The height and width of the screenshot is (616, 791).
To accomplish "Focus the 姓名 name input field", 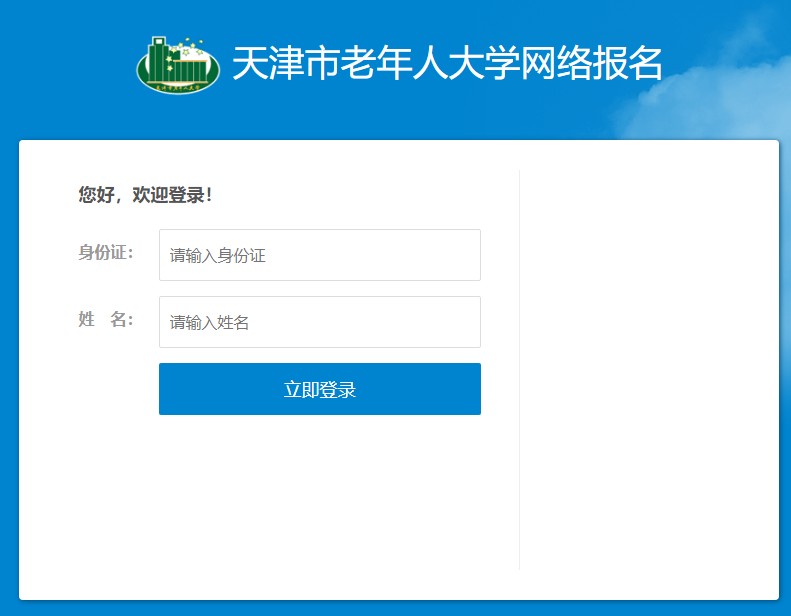I will pos(320,322).
